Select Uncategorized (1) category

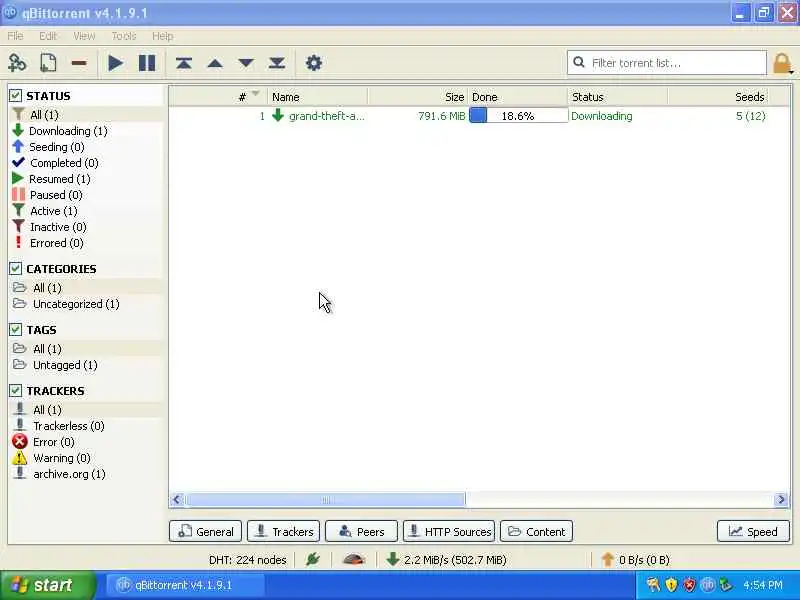[x=76, y=304]
